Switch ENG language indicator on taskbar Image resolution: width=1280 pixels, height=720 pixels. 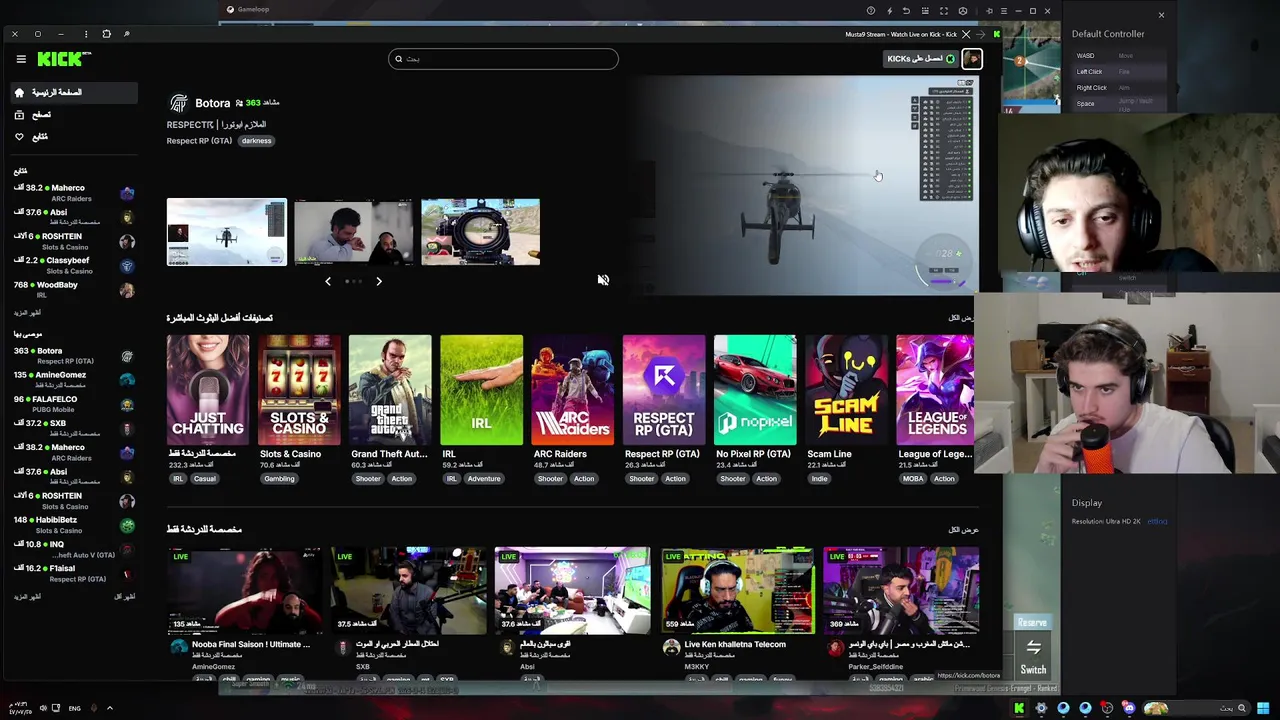pyautogui.click(x=74, y=708)
